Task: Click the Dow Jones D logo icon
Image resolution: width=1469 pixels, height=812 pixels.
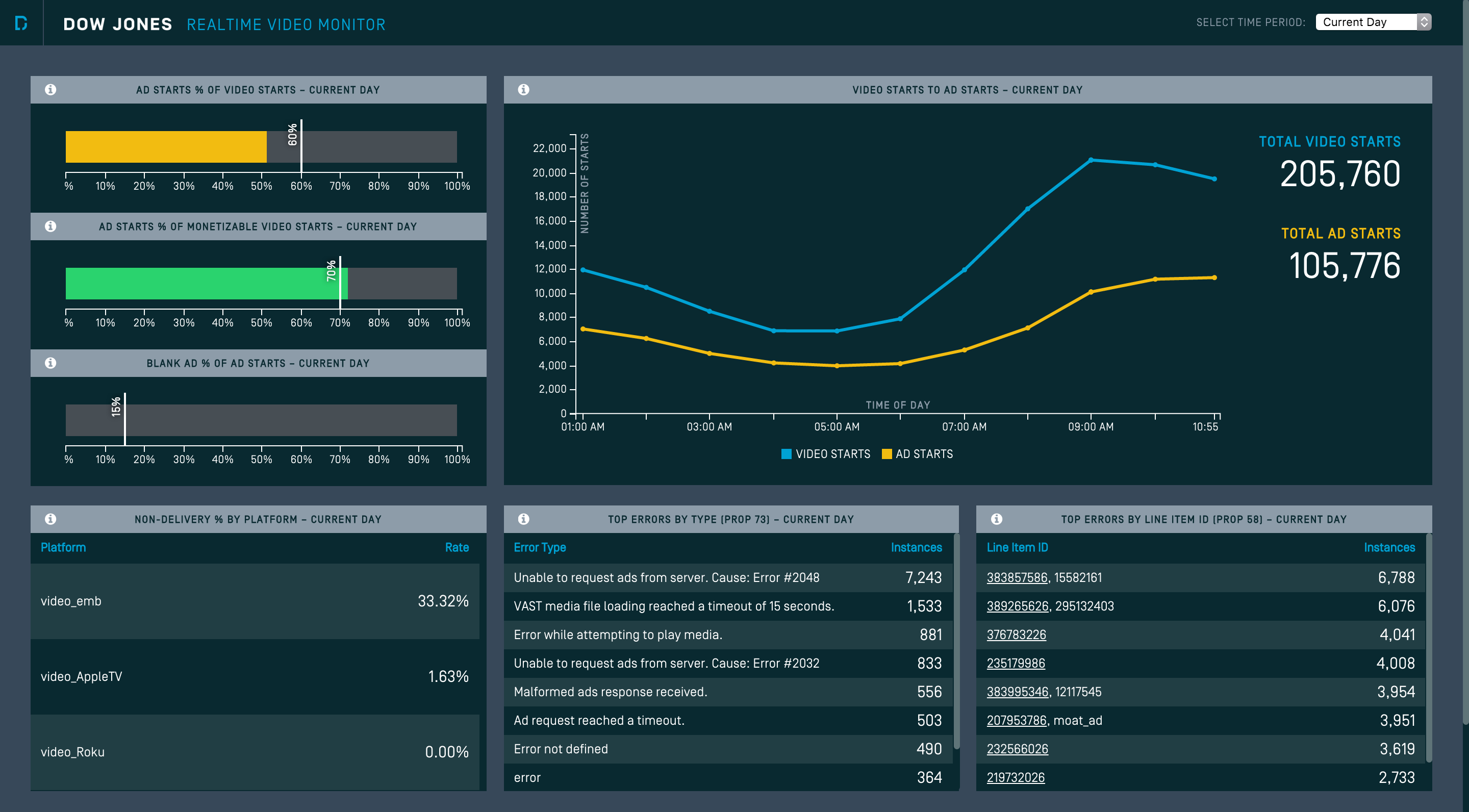Action: [x=21, y=23]
